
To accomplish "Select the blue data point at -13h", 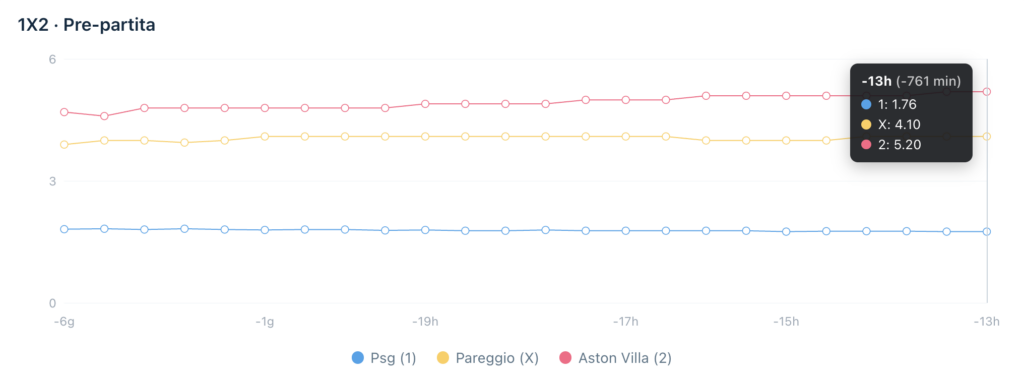I will [x=987, y=232].
